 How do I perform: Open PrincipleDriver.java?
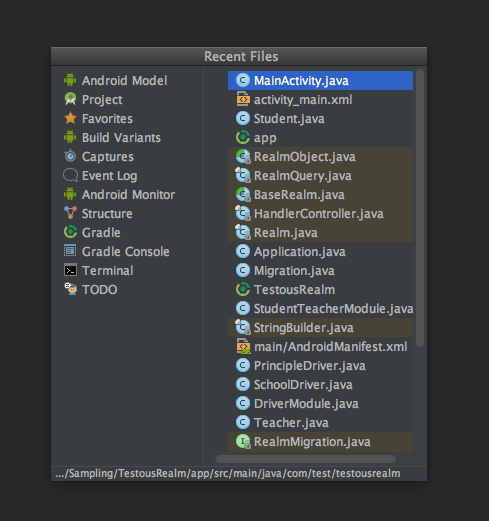pyautogui.click(x=320, y=365)
